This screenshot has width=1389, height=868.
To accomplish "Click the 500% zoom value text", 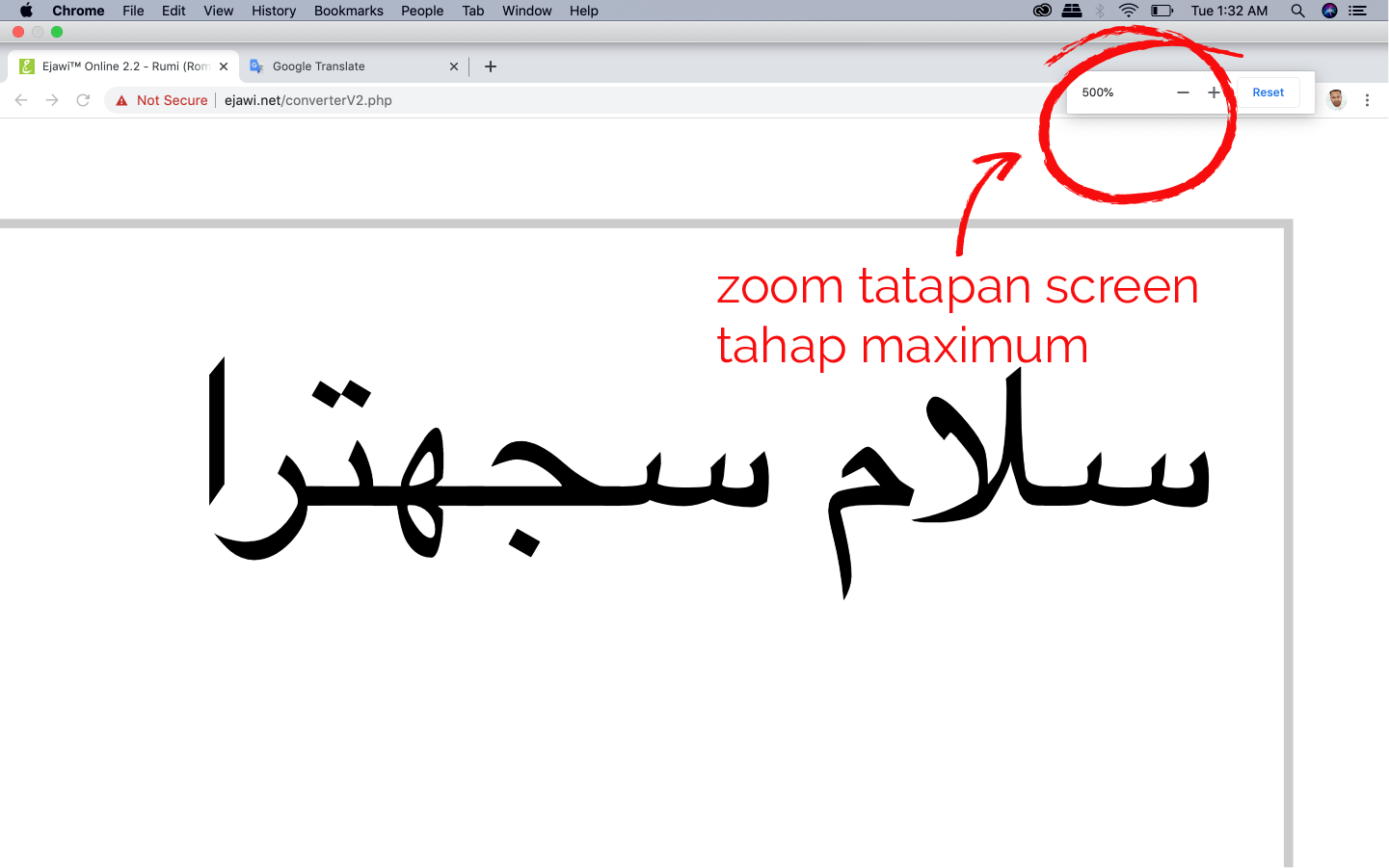I will click(x=1097, y=92).
